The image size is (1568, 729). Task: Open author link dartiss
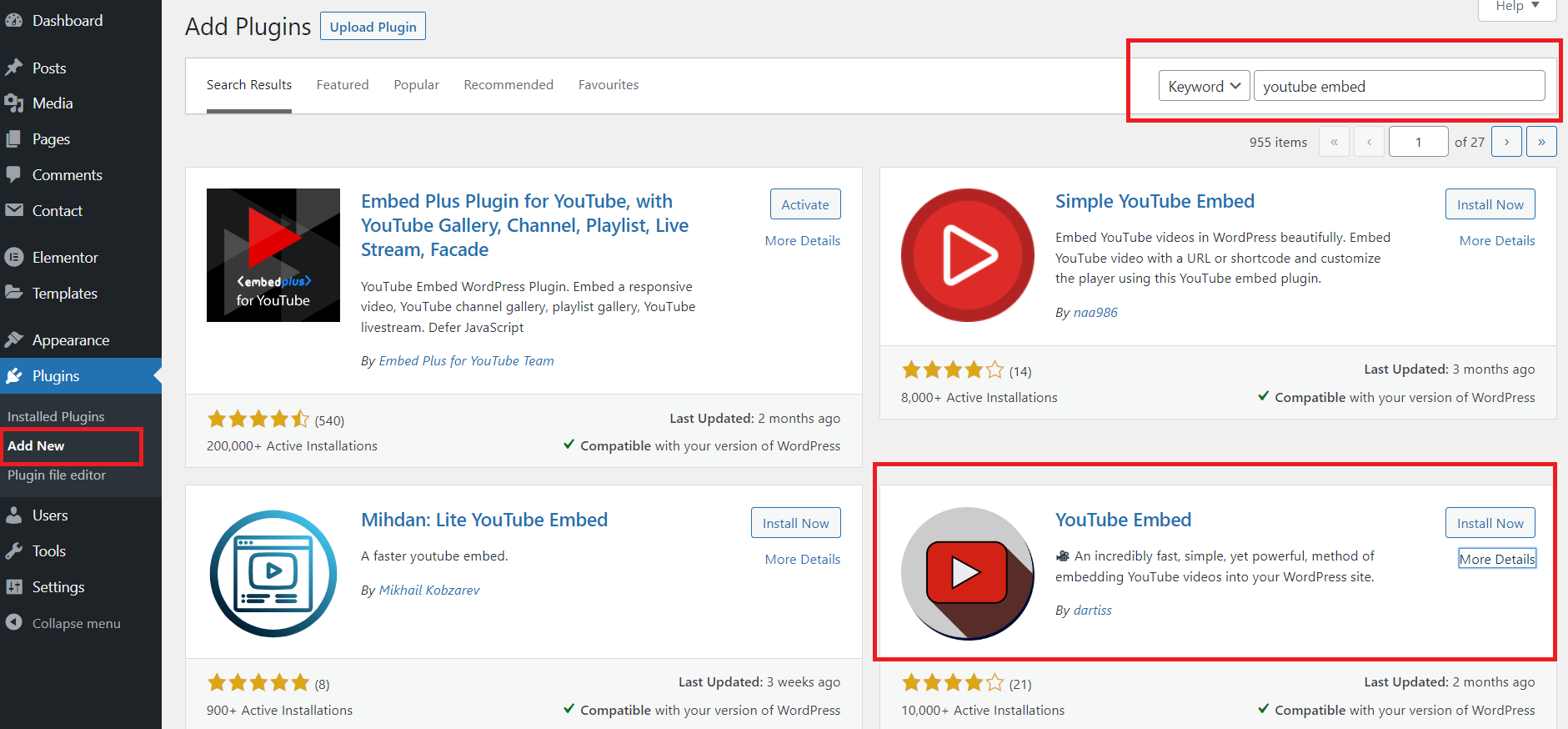[x=1093, y=611]
